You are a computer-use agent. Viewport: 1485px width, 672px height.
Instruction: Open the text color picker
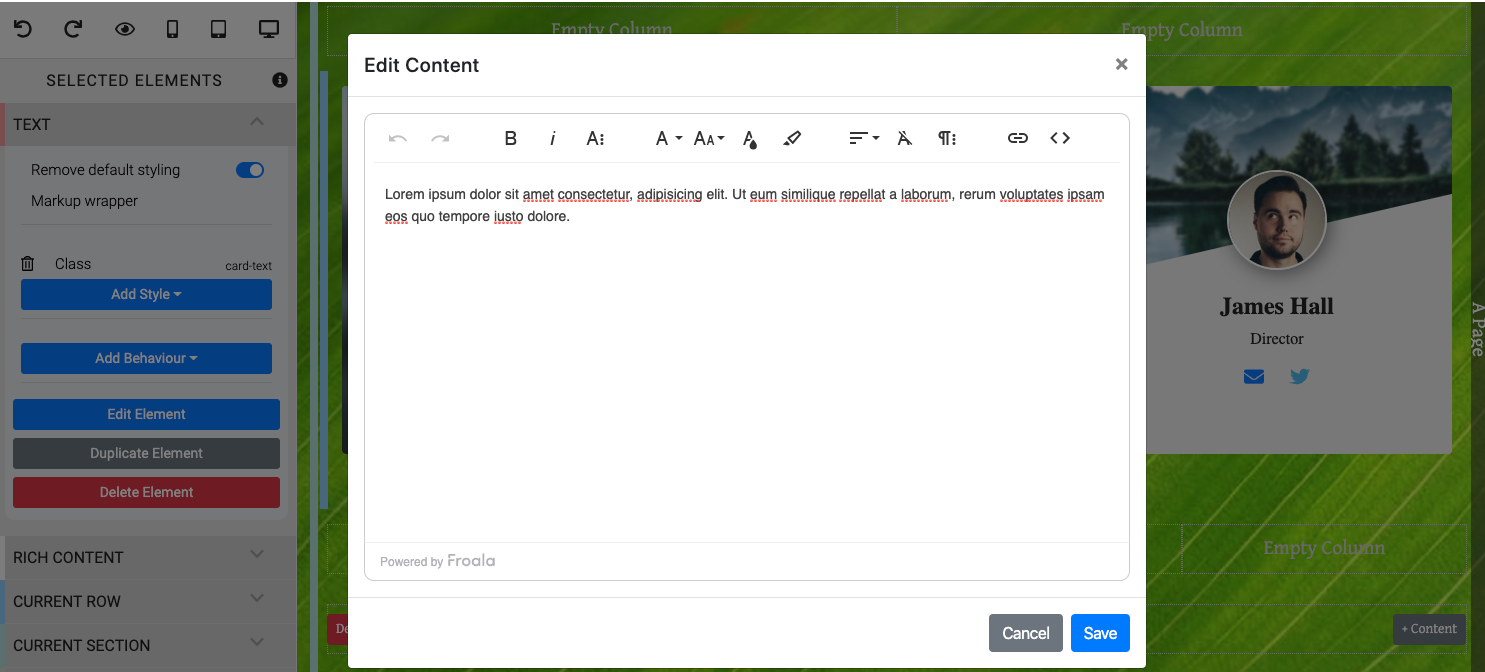point(750,139)
